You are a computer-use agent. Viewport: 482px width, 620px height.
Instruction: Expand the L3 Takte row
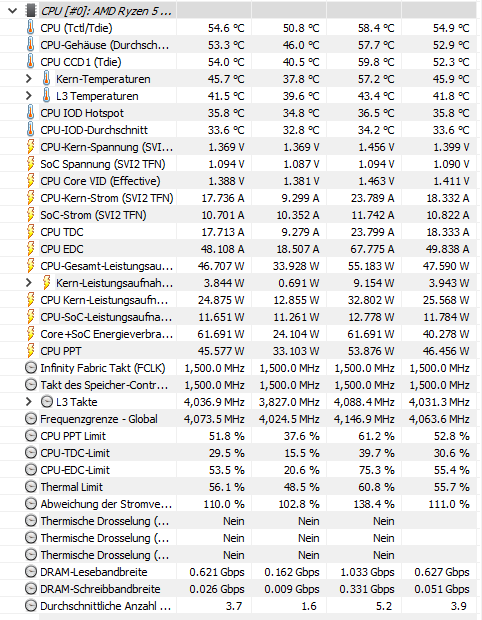pyautogui.click(x=28, y=402)
